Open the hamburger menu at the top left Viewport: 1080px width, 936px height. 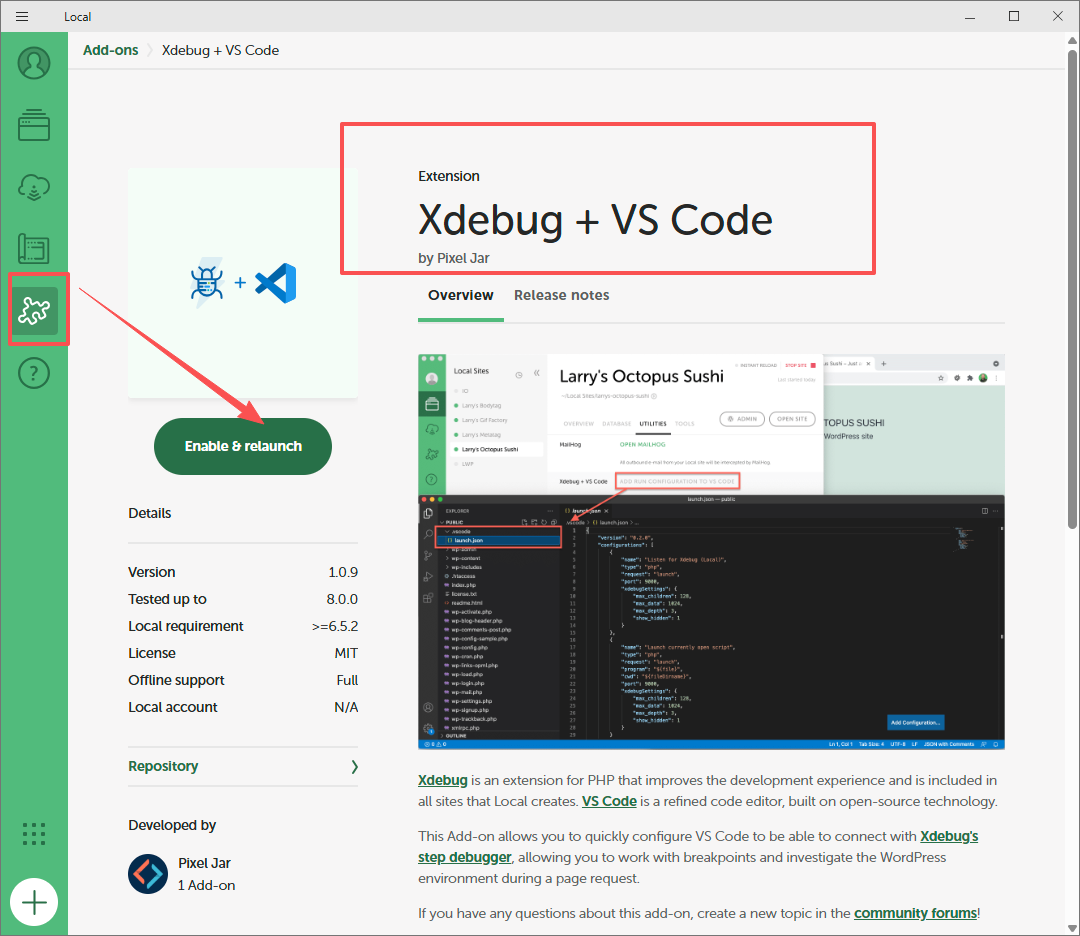[21, 16]
